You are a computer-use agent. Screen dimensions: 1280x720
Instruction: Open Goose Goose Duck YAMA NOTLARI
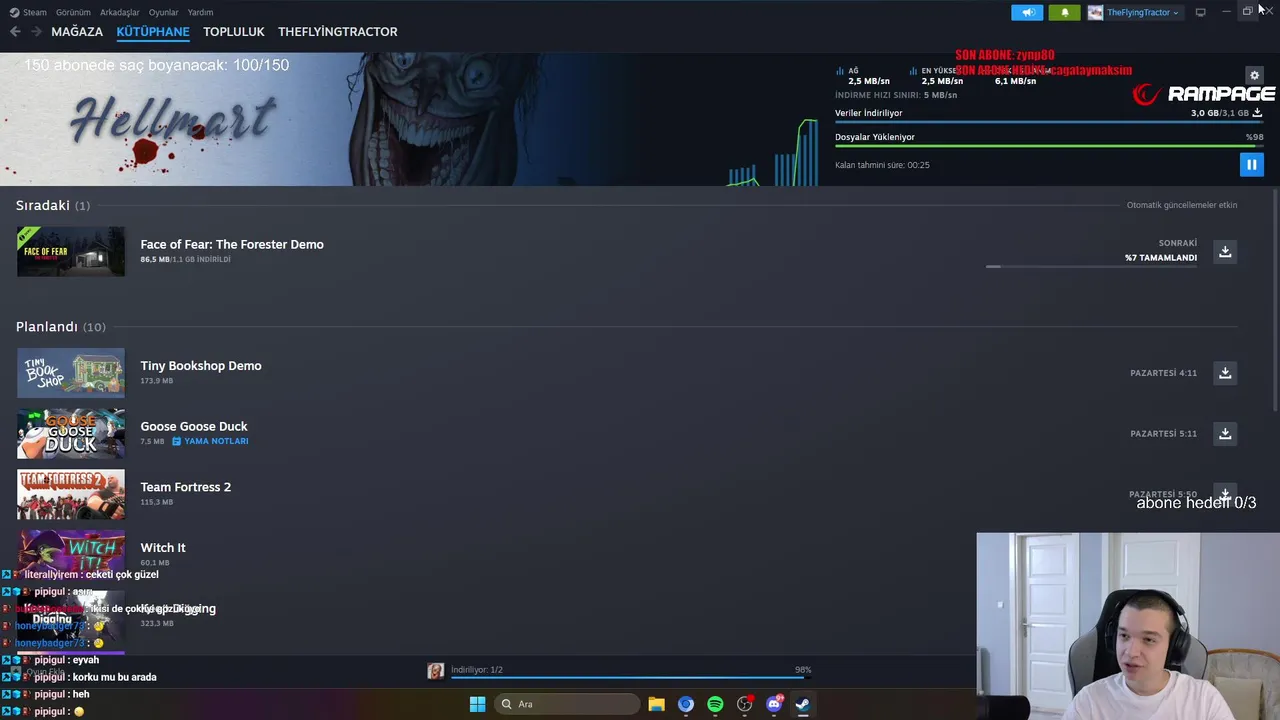(x=211, y=441)
